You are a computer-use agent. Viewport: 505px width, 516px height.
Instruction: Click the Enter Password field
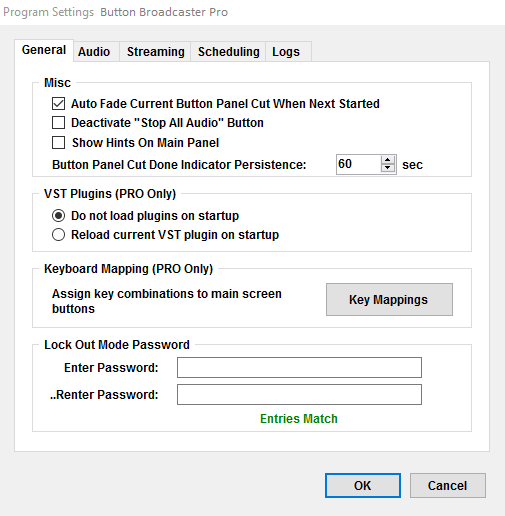[x=299, y=367]
